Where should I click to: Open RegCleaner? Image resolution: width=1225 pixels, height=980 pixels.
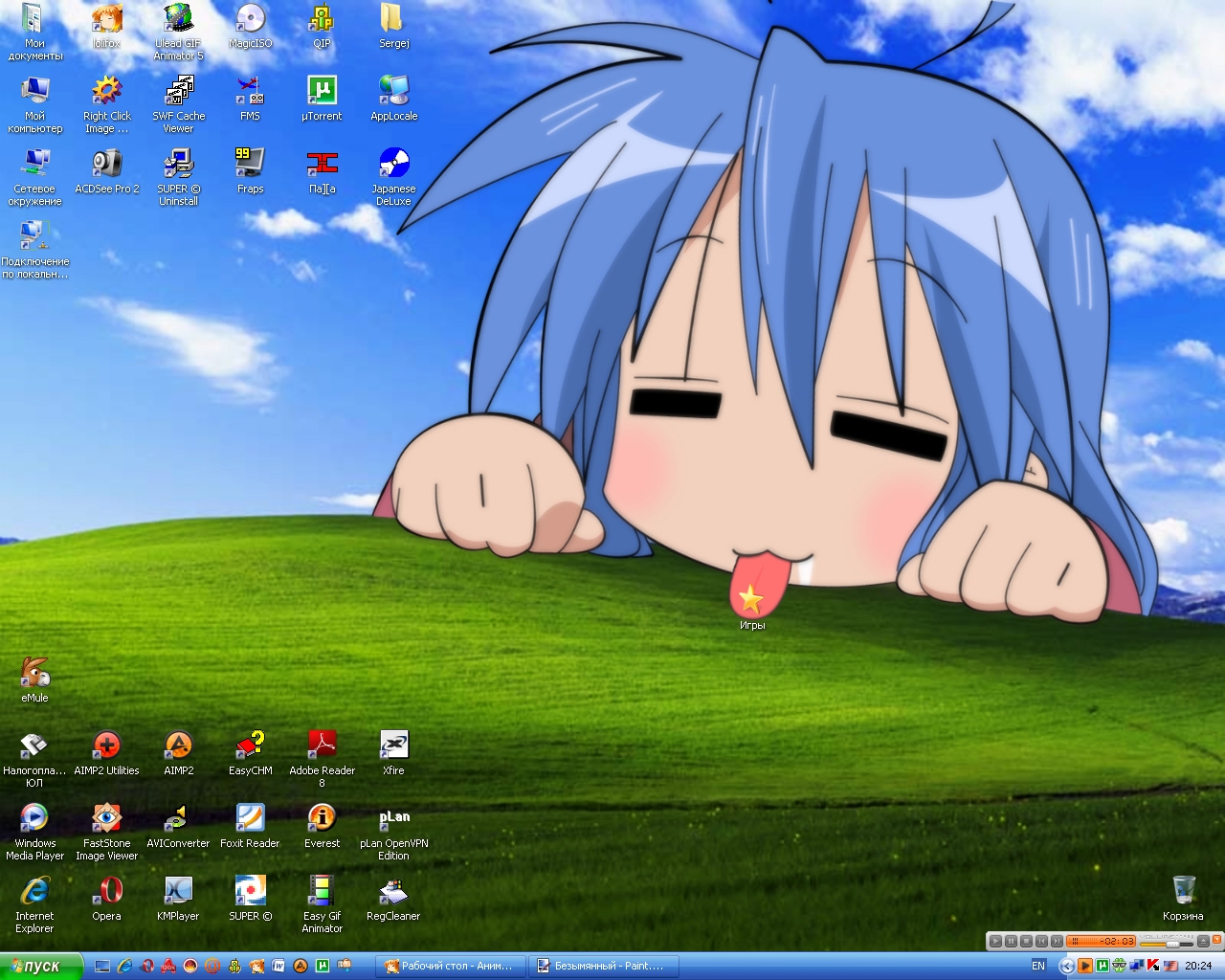click(x=393, y=899)
